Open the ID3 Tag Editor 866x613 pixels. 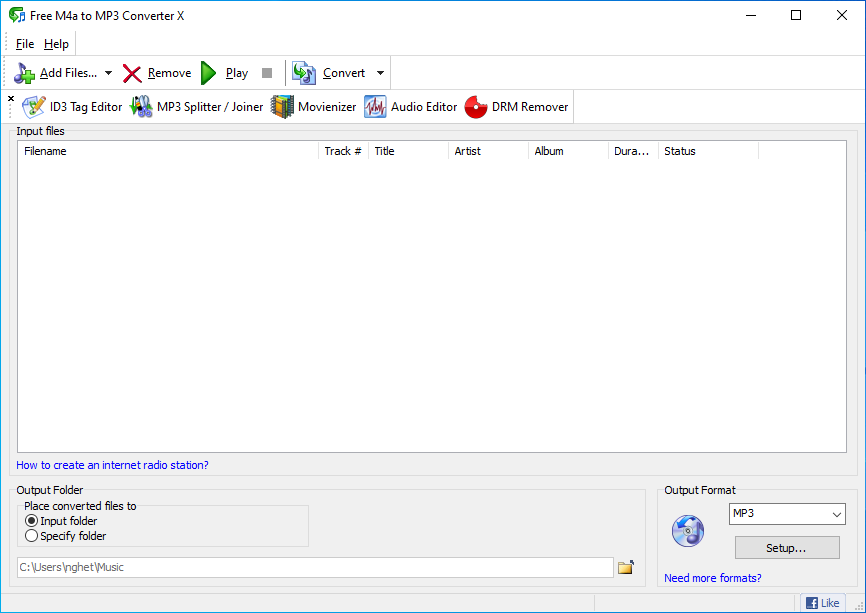(72, 106)
